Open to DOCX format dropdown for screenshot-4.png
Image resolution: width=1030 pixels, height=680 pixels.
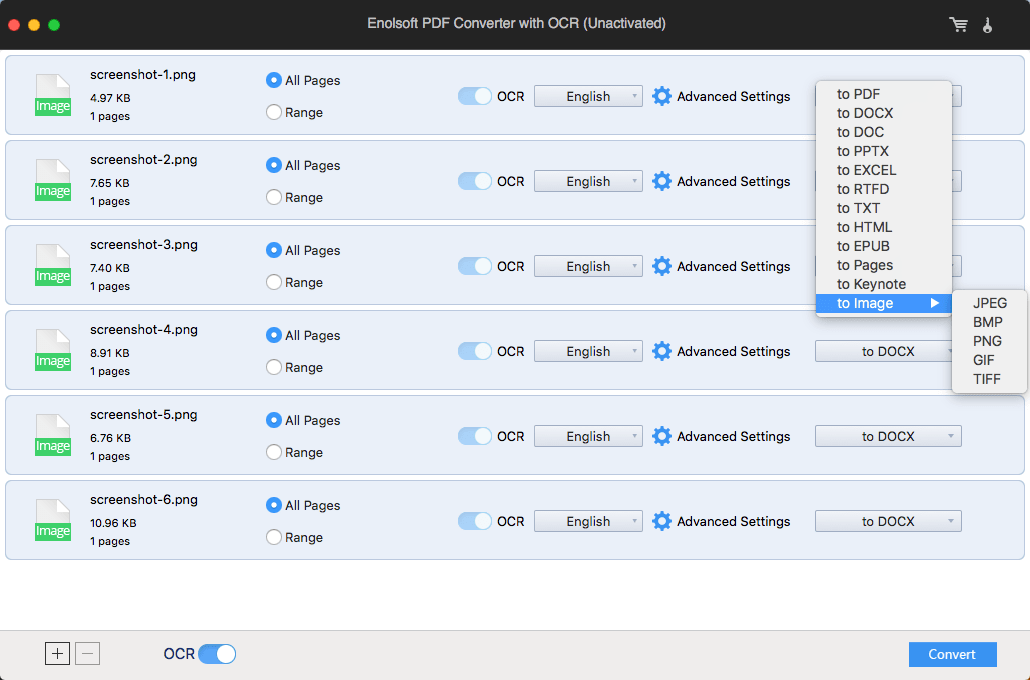(x=884, y=351)
